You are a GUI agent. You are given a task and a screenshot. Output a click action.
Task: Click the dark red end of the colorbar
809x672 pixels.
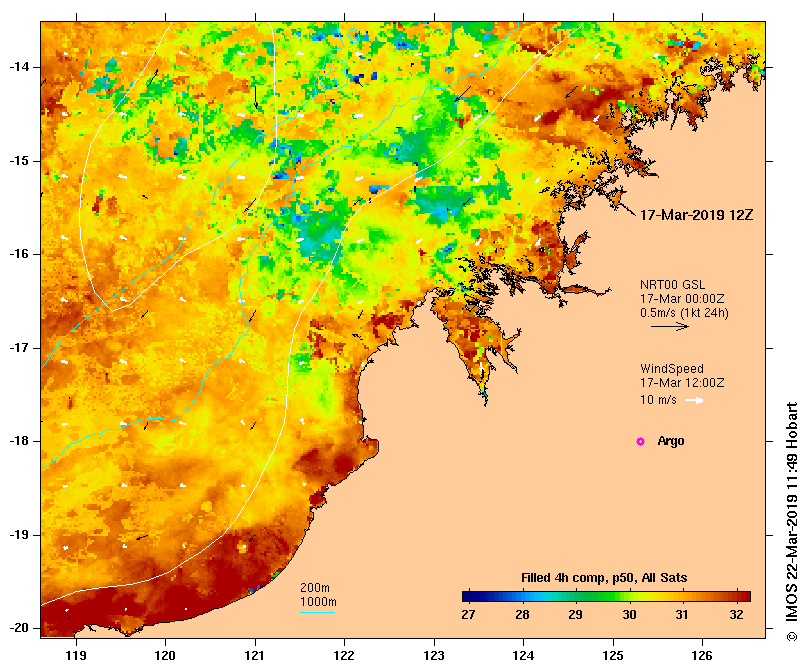743,597
